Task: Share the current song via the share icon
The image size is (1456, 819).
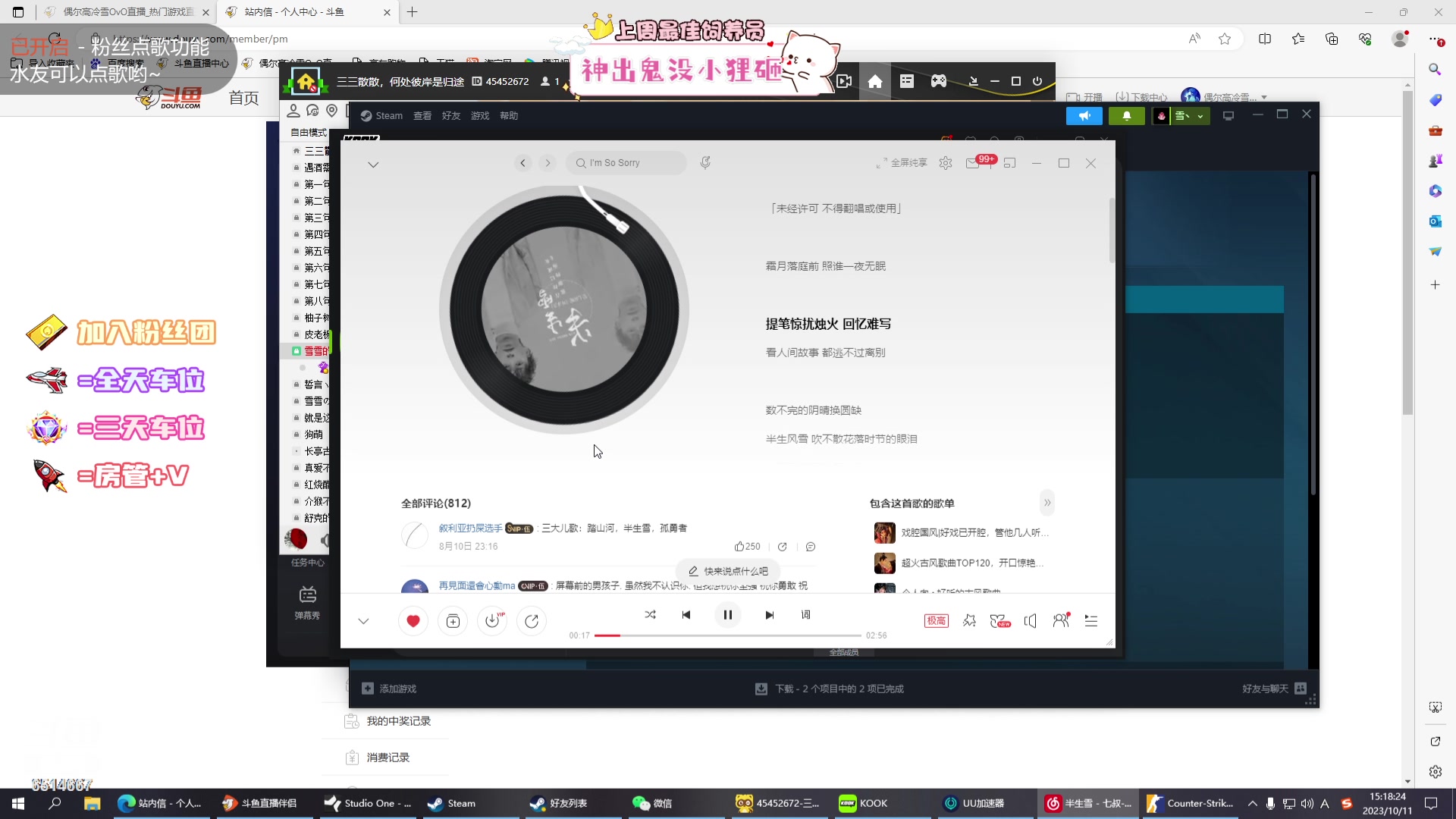Action: (532, 621)
